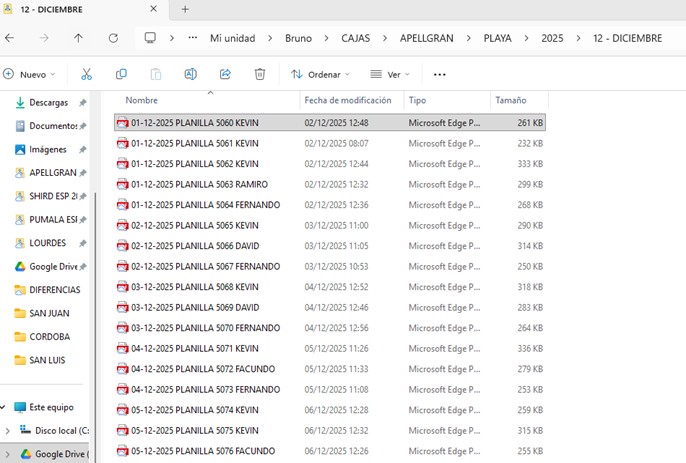Expand chevron after Bruno breadcrumb

coord(326,38)
